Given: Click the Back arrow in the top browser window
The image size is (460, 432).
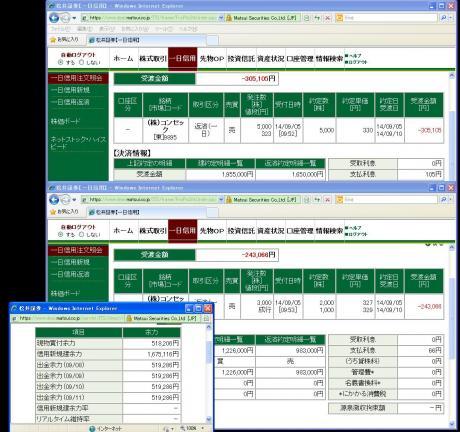Looking at the screenshot, I should pos(54,18).
